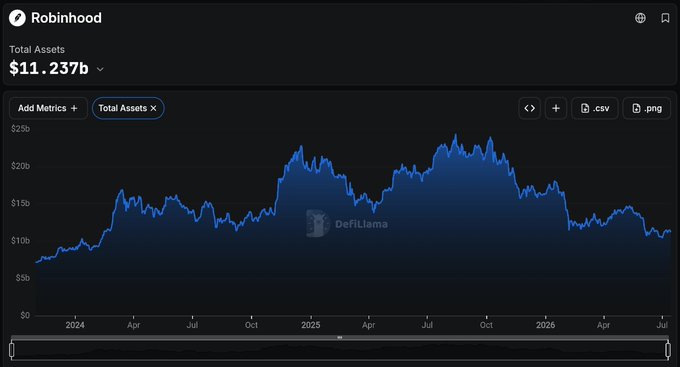The height and width of the screenshot is (367, 680).
Task: Click the plus icon next to embed
Action: tap(556, 108)
